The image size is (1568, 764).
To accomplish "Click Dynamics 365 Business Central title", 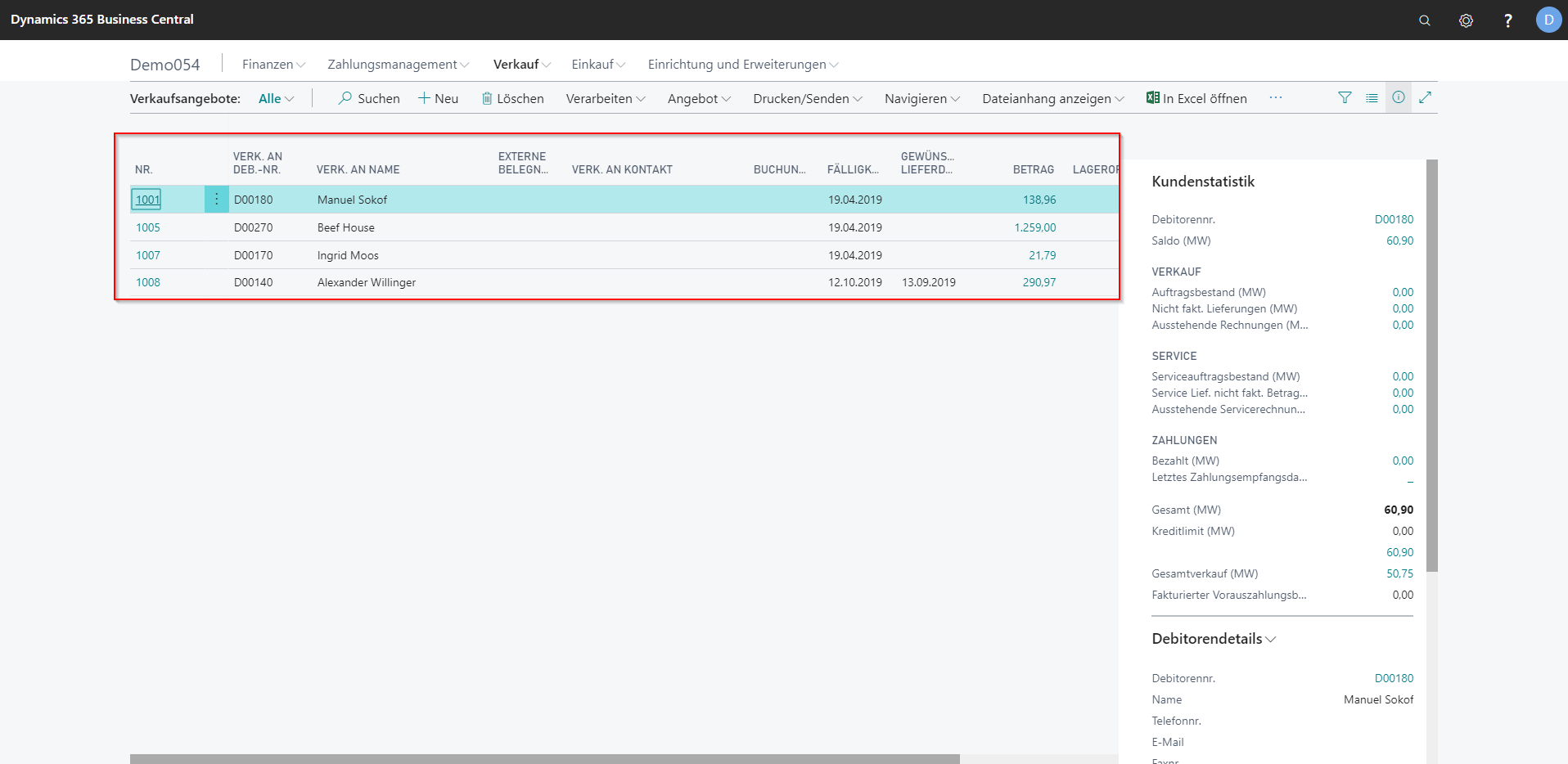I will pos(102,19).
